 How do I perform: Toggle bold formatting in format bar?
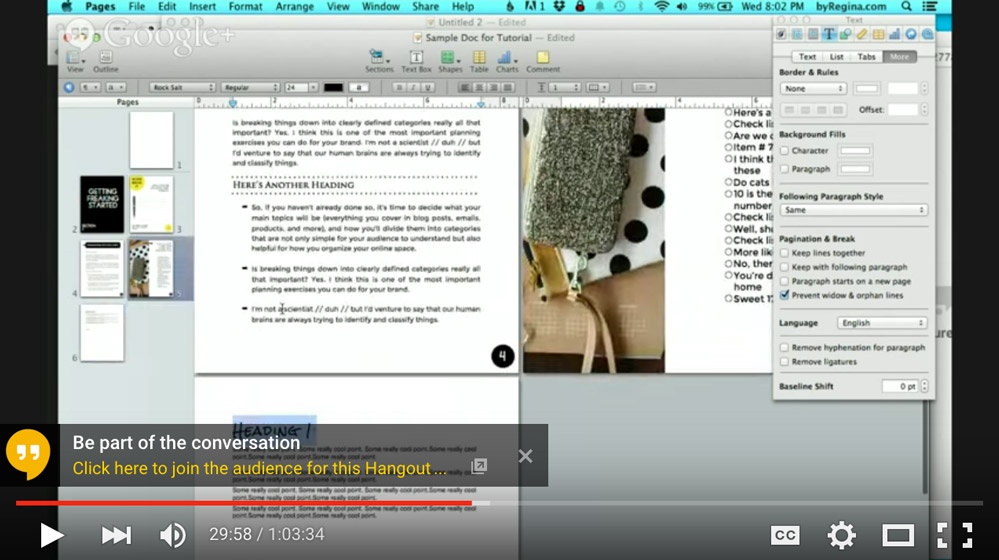coord(399,87)
